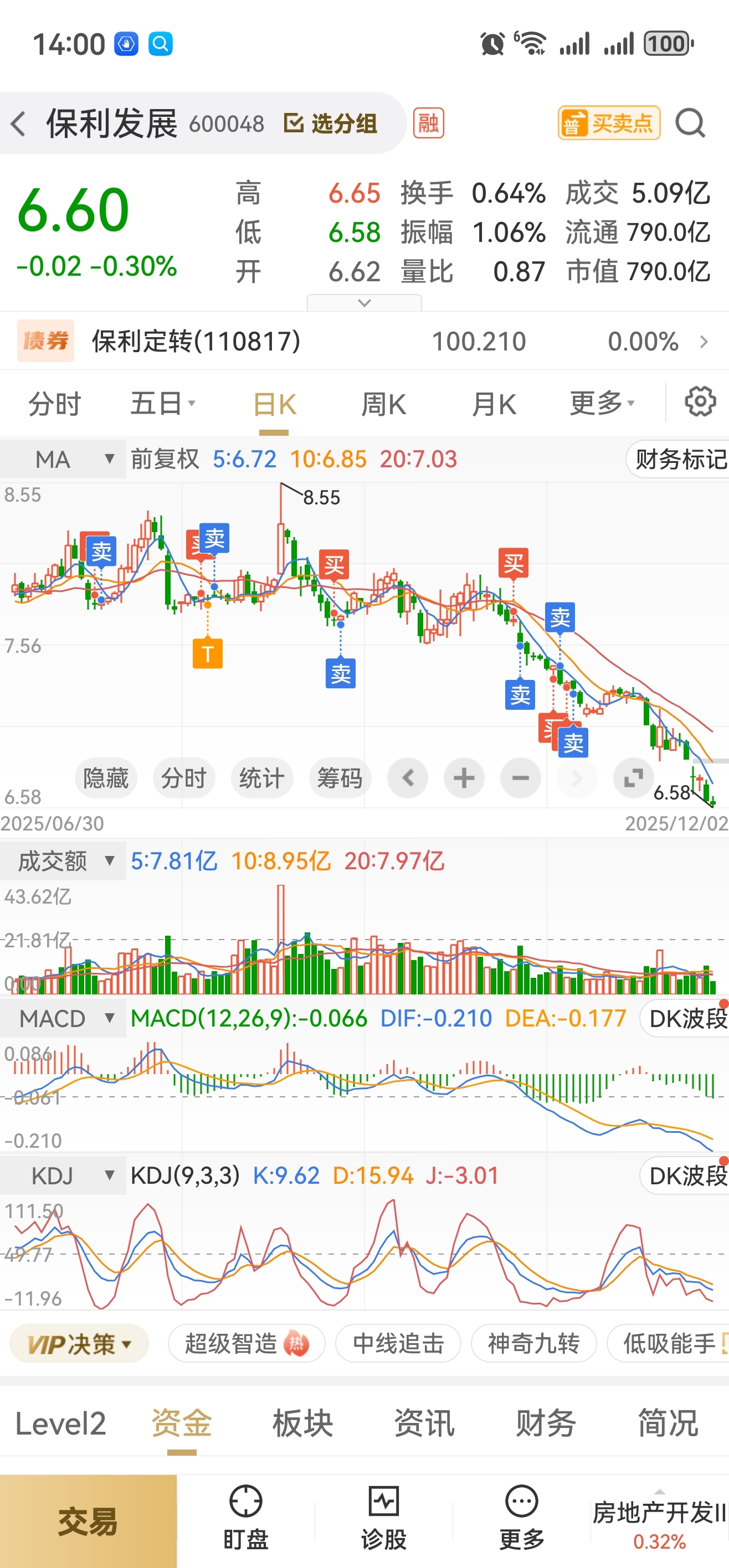The image size is (729, 1568).
Task: Open chart settings gear icon
Action: click(700, 402)
